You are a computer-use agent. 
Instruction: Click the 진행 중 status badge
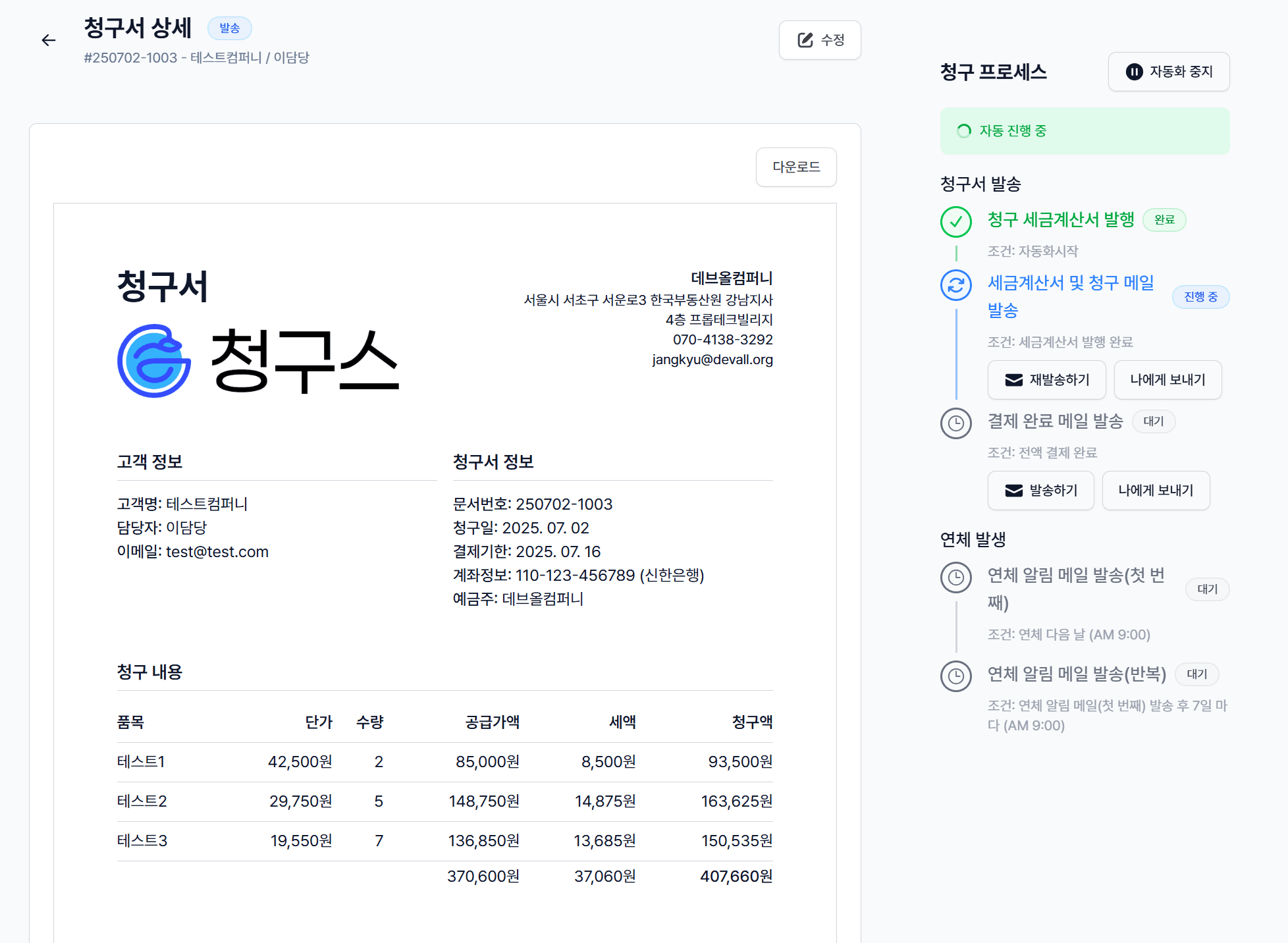click(x=1200, y=297)
